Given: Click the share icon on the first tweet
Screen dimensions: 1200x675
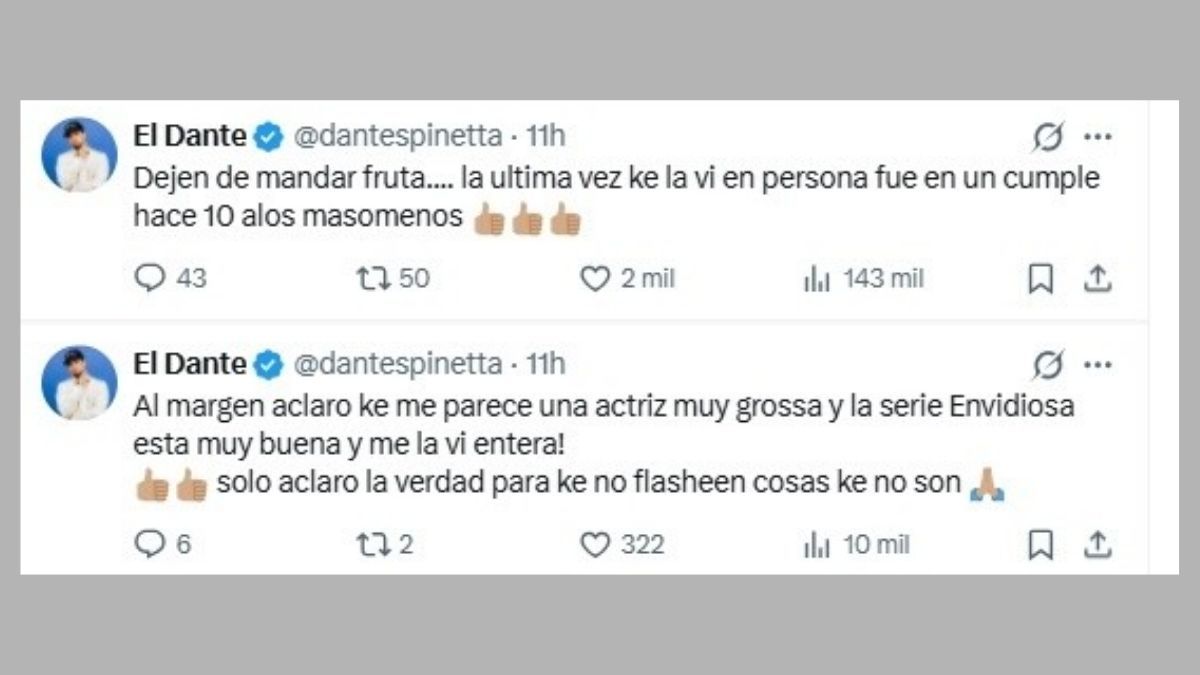Looking at the screenshot, I should point(1098,280).
